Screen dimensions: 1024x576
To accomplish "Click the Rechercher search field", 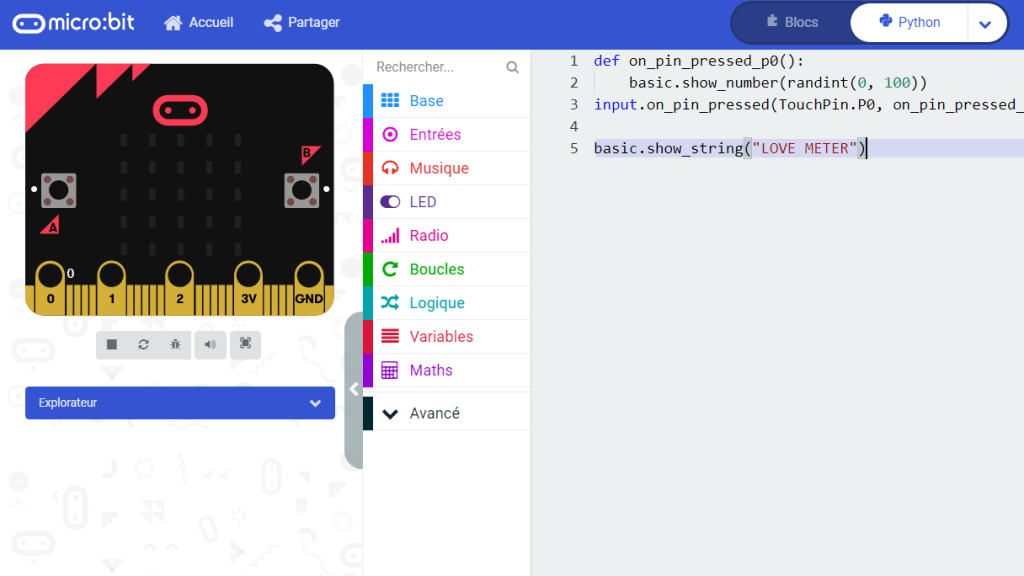I will [438, 67].
